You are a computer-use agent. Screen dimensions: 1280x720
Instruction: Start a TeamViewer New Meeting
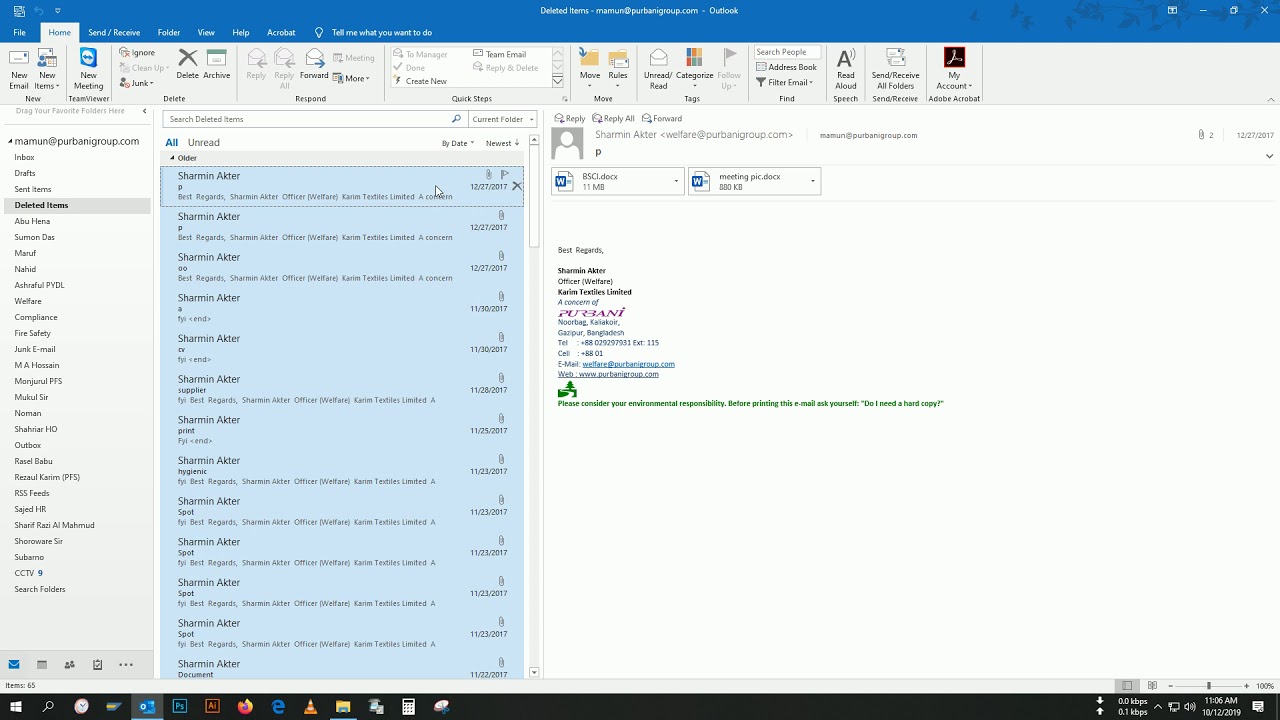tap(88, 68)
